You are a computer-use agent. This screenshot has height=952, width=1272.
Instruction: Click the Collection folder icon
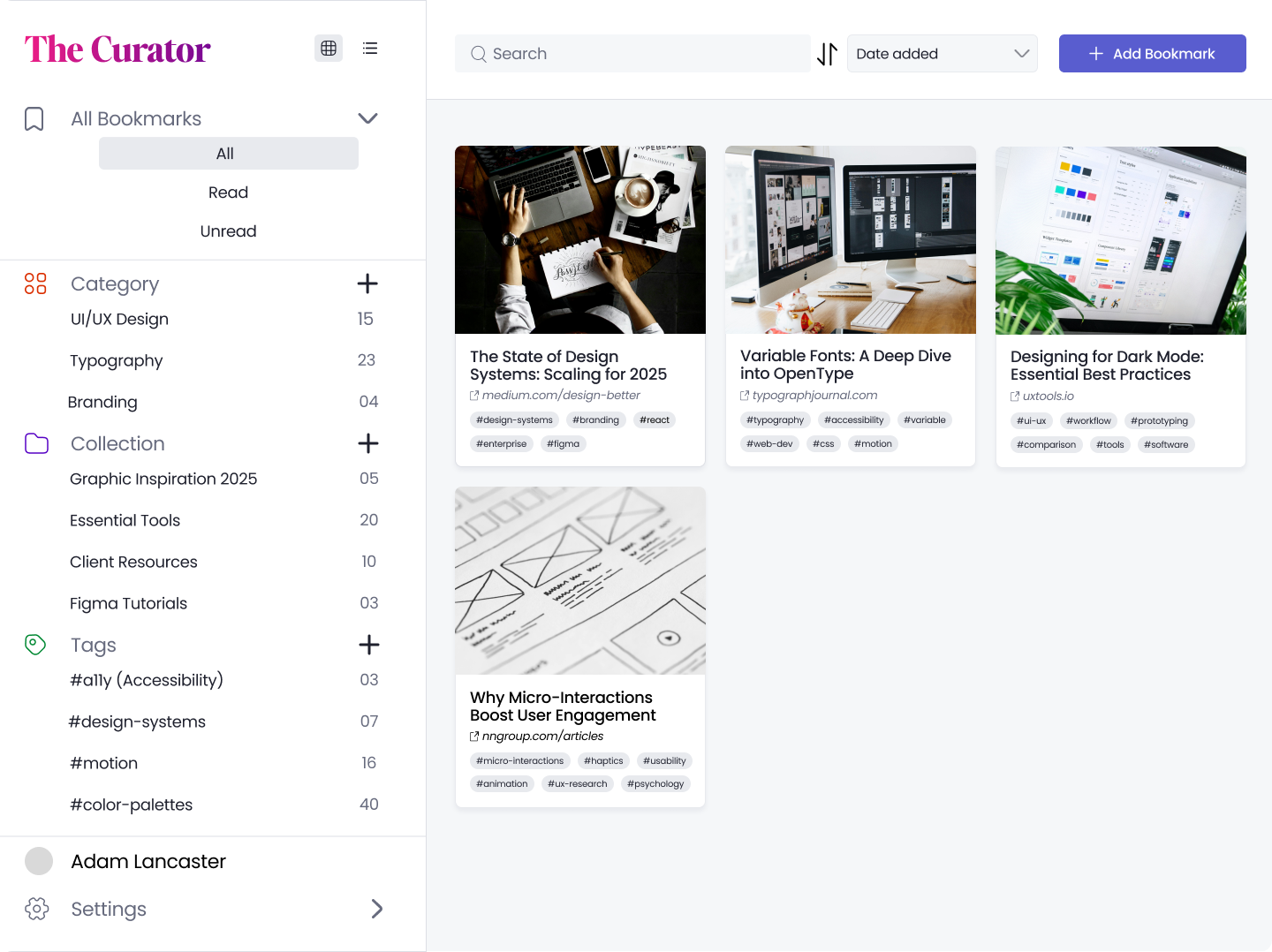pos(36,443)
